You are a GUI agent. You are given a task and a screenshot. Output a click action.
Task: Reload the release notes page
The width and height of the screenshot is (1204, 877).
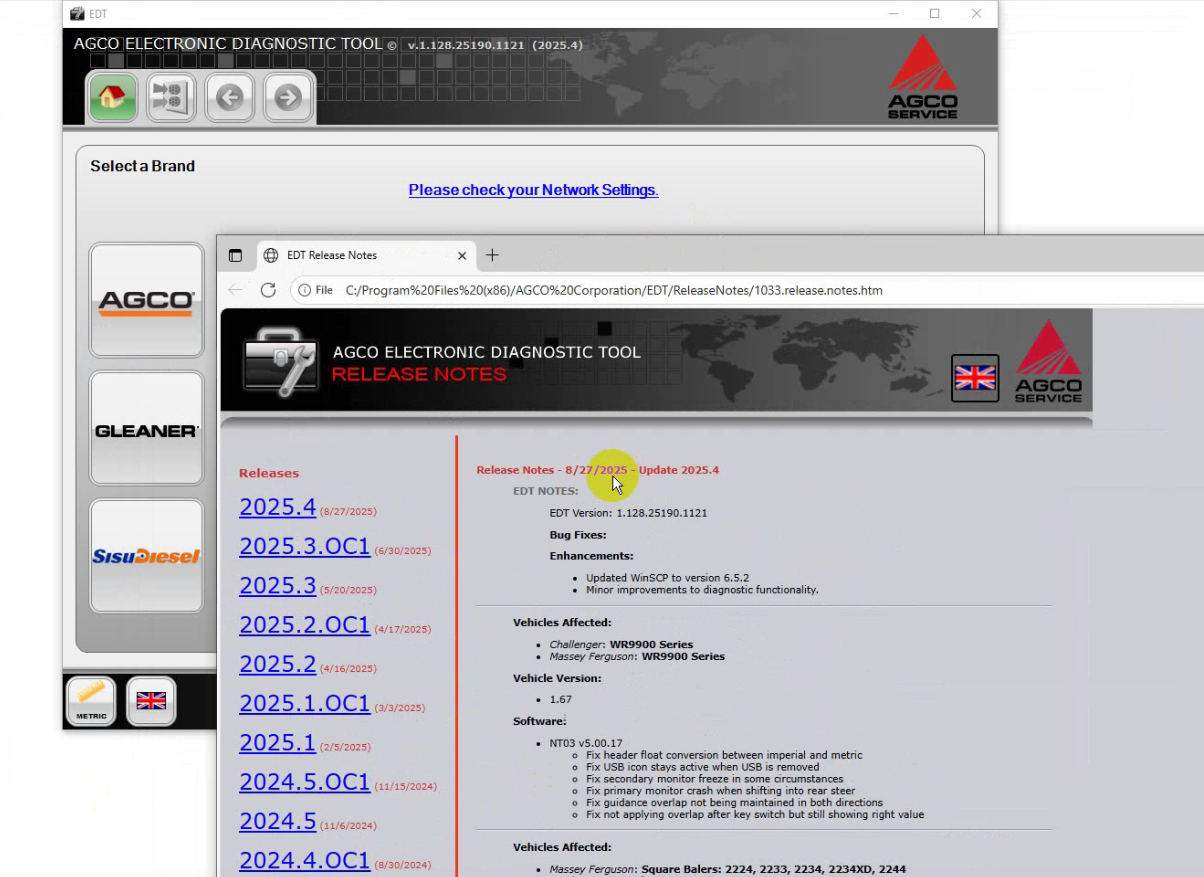pos(268,290)
